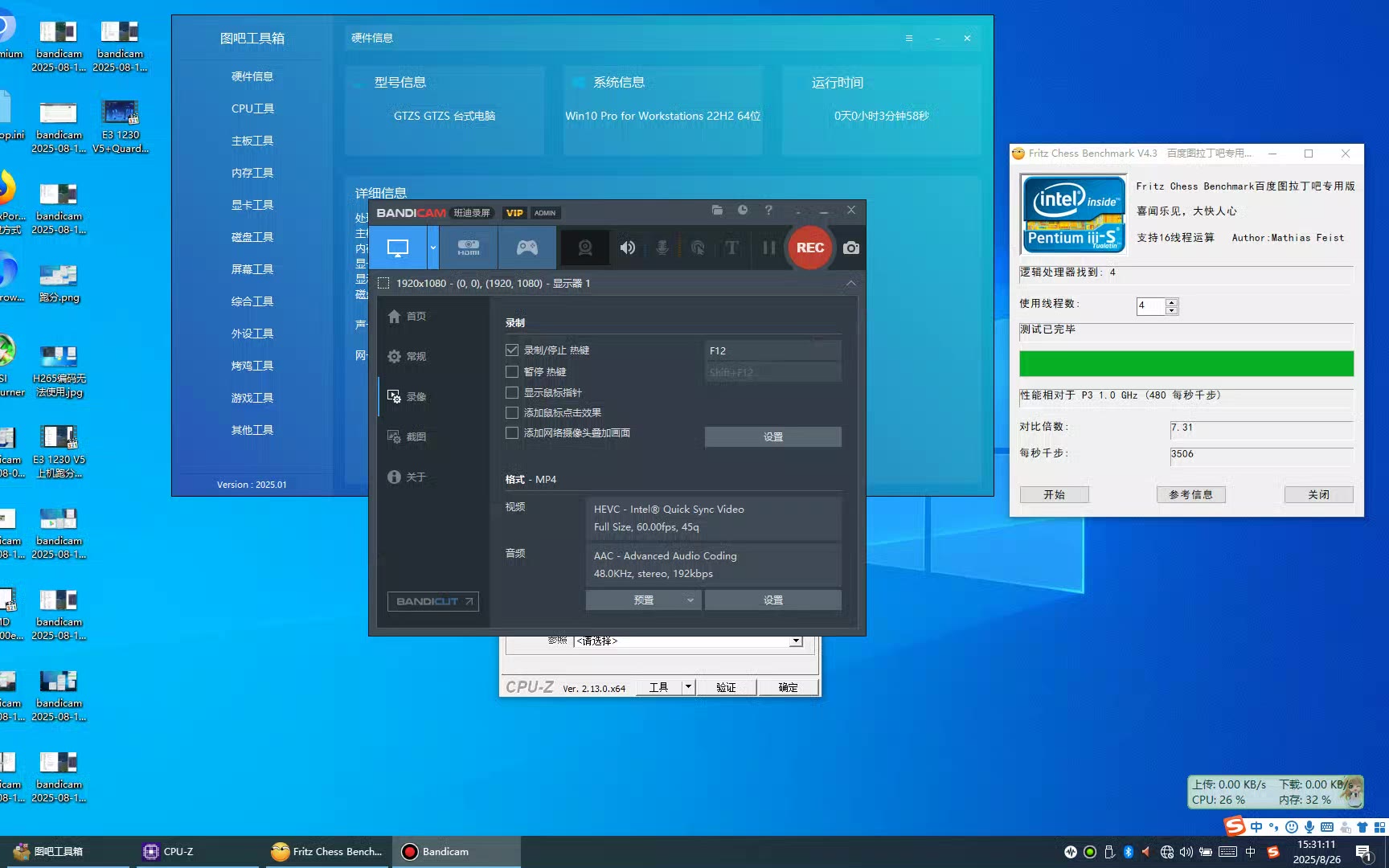Open Bandicam help question mark icon

coord(768,211)
